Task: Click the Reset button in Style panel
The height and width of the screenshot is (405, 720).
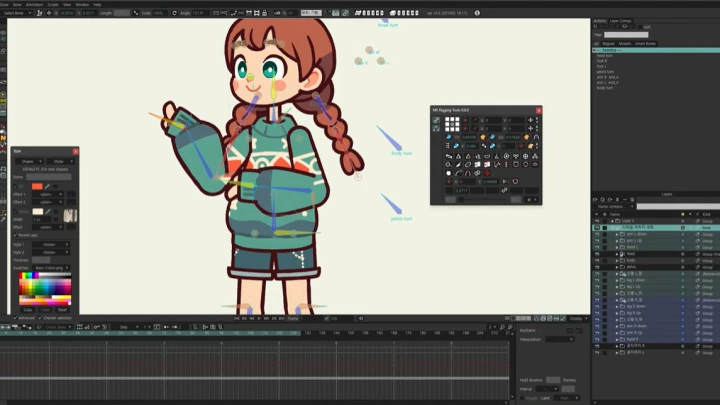Action: 62,310
